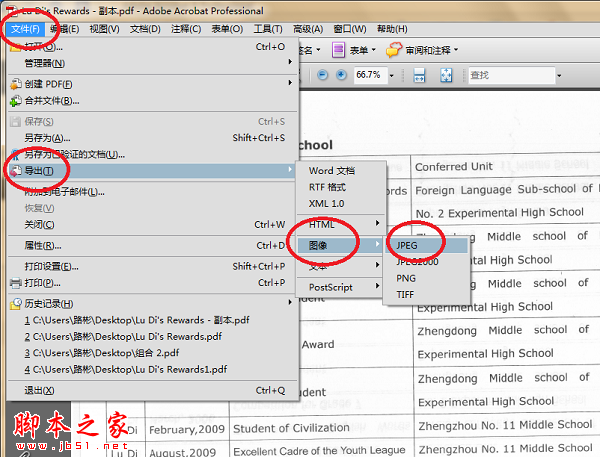Click the 导出 export menu icon
The width and height of the screenshot is (600, 457).
tap(16, 171)
